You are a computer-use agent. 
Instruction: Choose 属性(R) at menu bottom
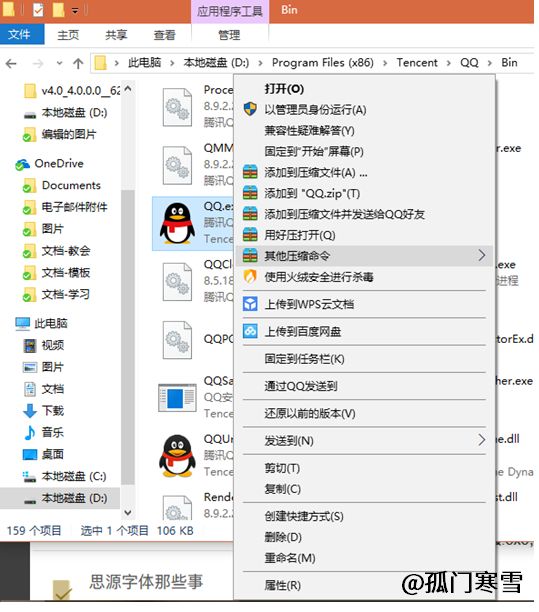[283, 585]
